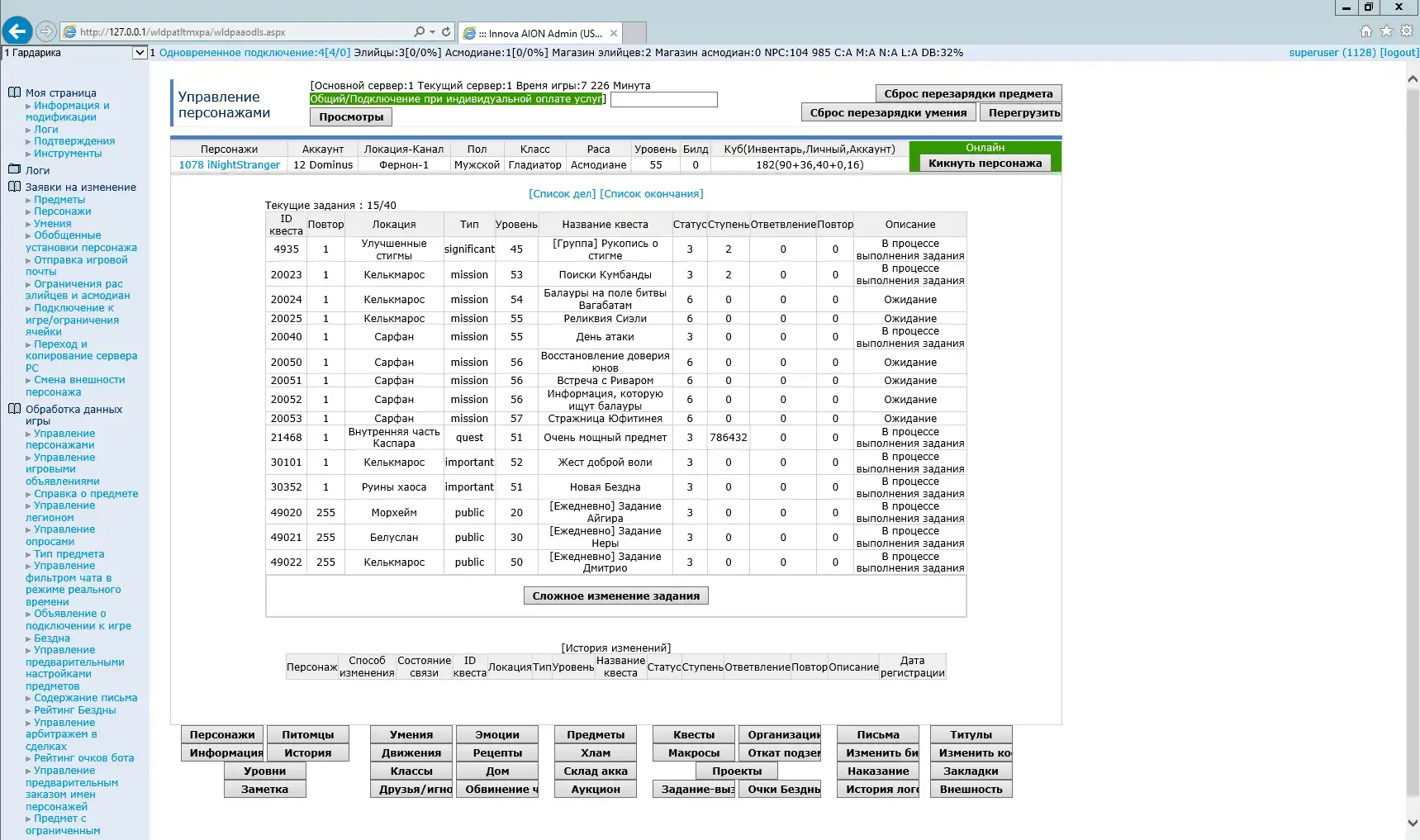
Task: Click the address bar search magnifier icon
Action: (419, 32)
